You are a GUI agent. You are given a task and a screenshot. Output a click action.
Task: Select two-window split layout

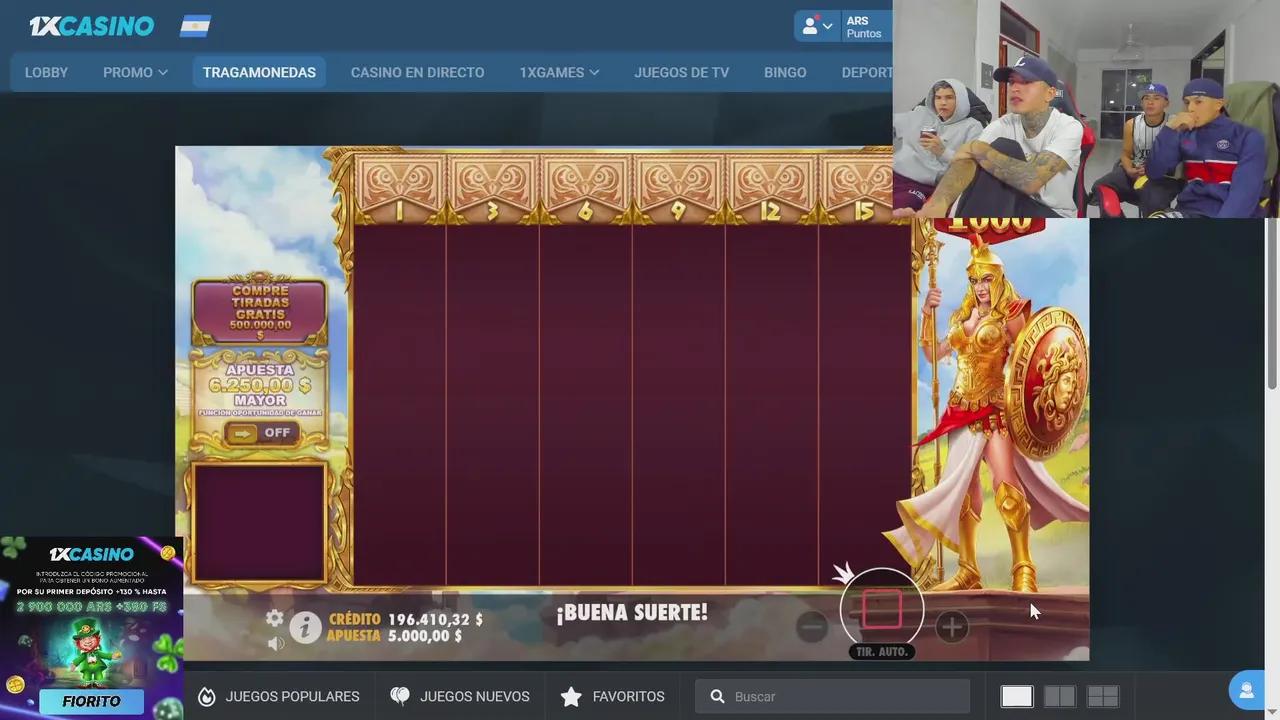(1059, 696)
